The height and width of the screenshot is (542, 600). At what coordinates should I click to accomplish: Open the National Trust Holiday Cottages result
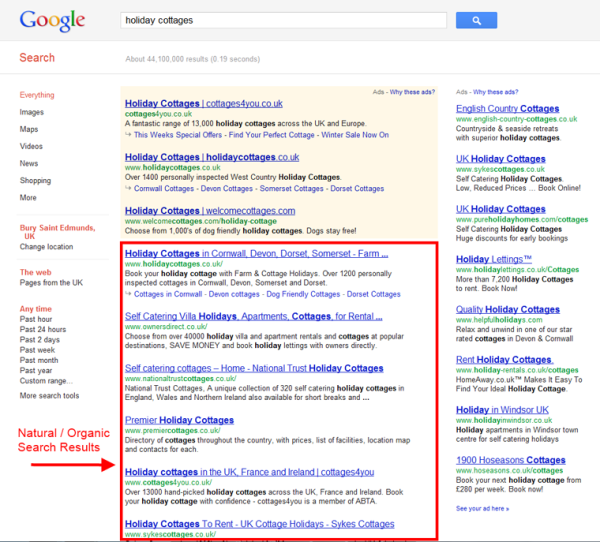click(254, 368)
